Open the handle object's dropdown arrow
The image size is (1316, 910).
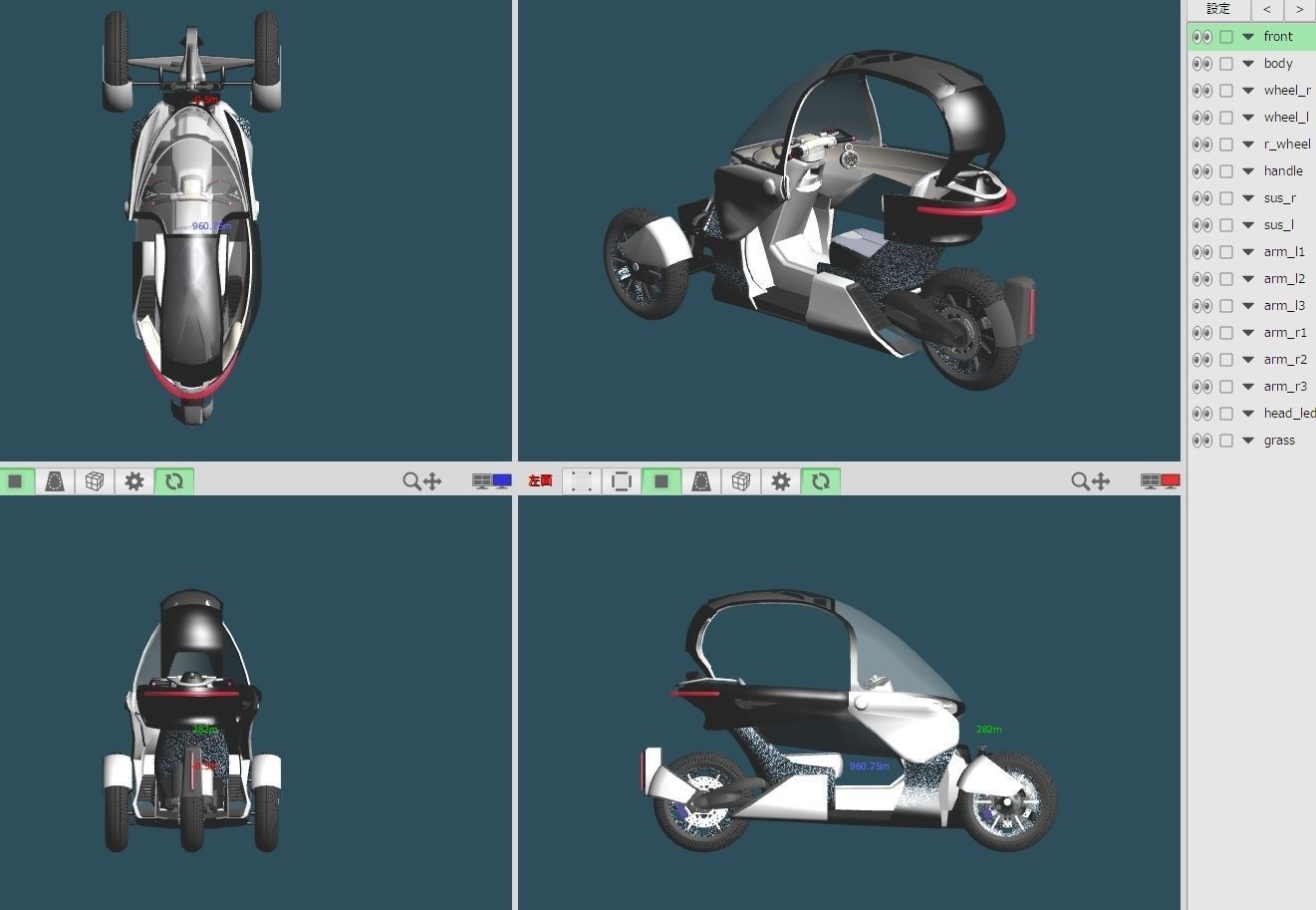click(x=1248, y=170)
